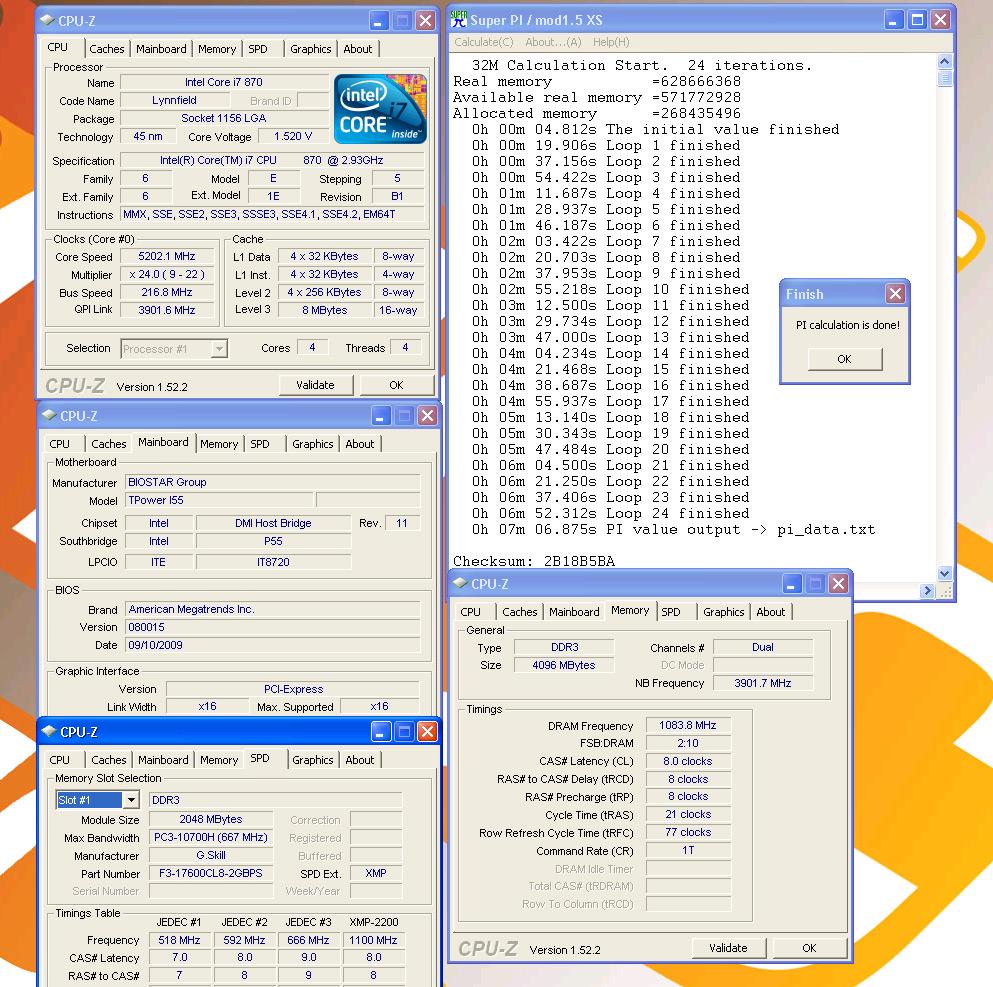Click Core Voltage 1.520 V value
Image resolution: width=993 pixels, height=987 pixels.
(x=293, y=137)
